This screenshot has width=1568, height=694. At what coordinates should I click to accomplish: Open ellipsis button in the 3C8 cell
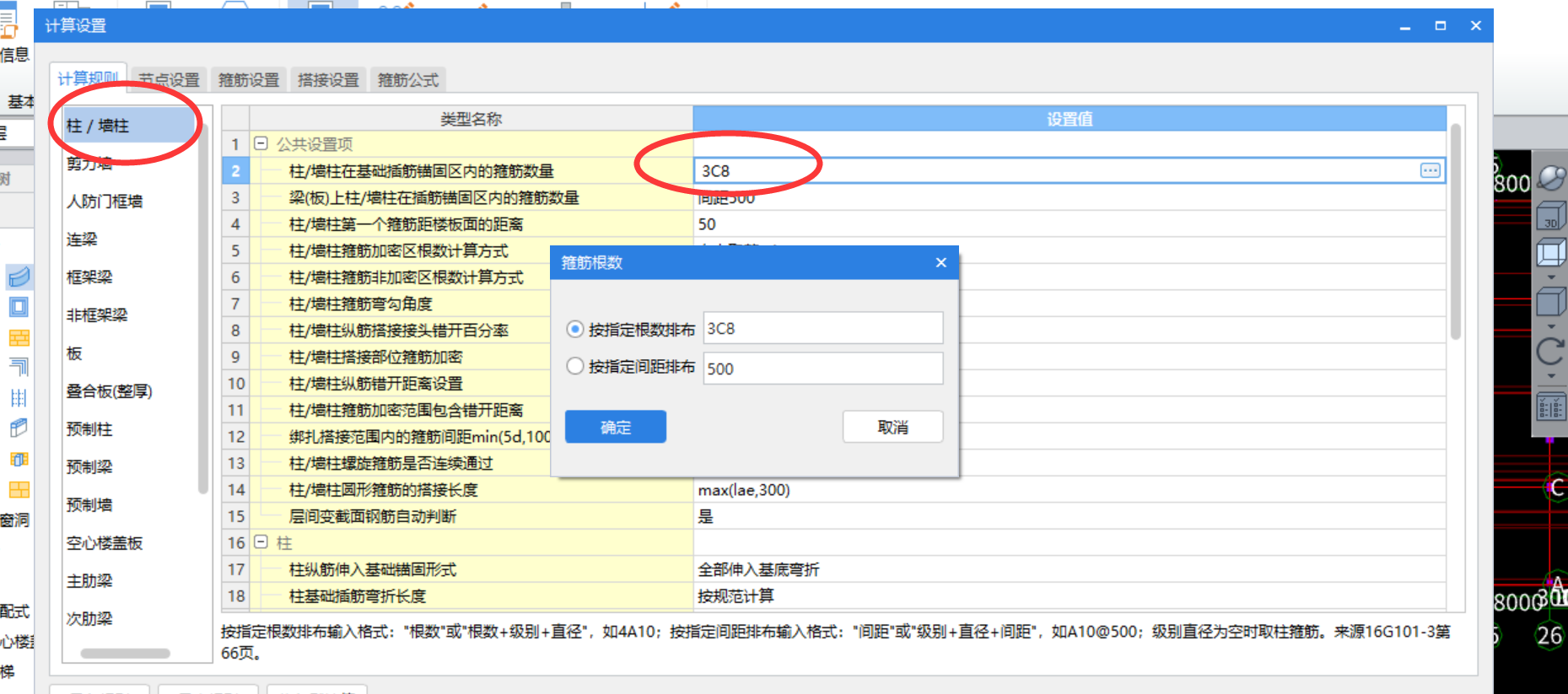1431,170
